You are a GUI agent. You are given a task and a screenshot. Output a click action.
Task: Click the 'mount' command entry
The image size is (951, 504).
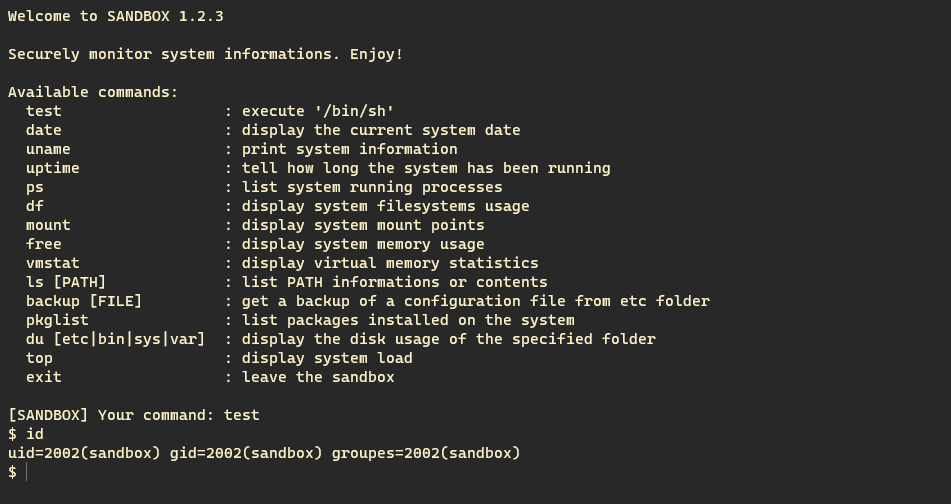click(x=48, y=225)
